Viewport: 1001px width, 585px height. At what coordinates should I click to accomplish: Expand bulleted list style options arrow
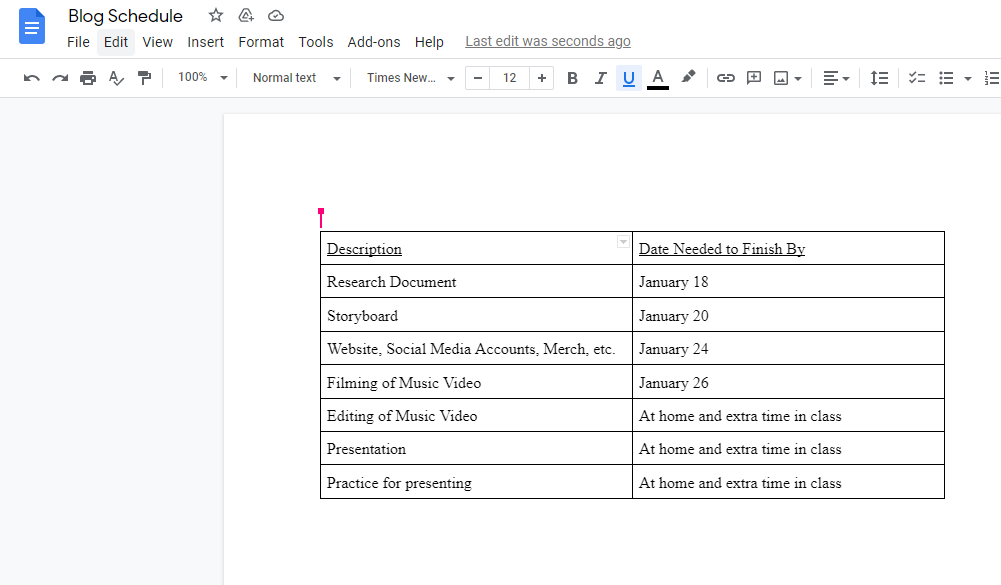(968, 79)
